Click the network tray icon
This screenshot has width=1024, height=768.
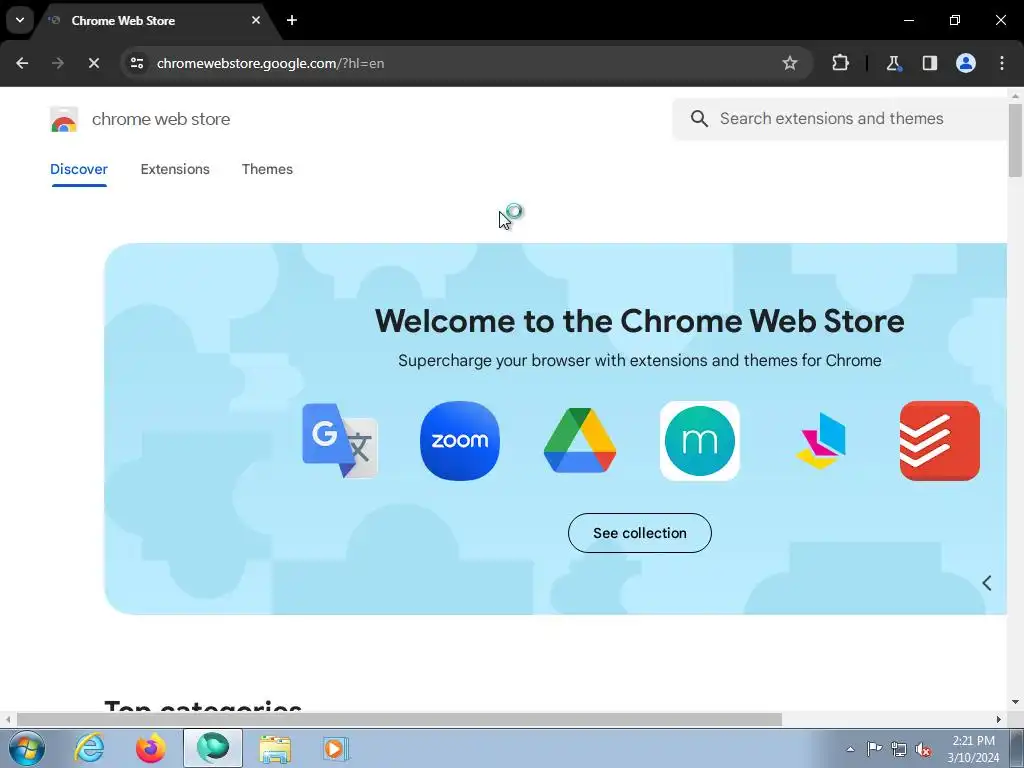899,749
